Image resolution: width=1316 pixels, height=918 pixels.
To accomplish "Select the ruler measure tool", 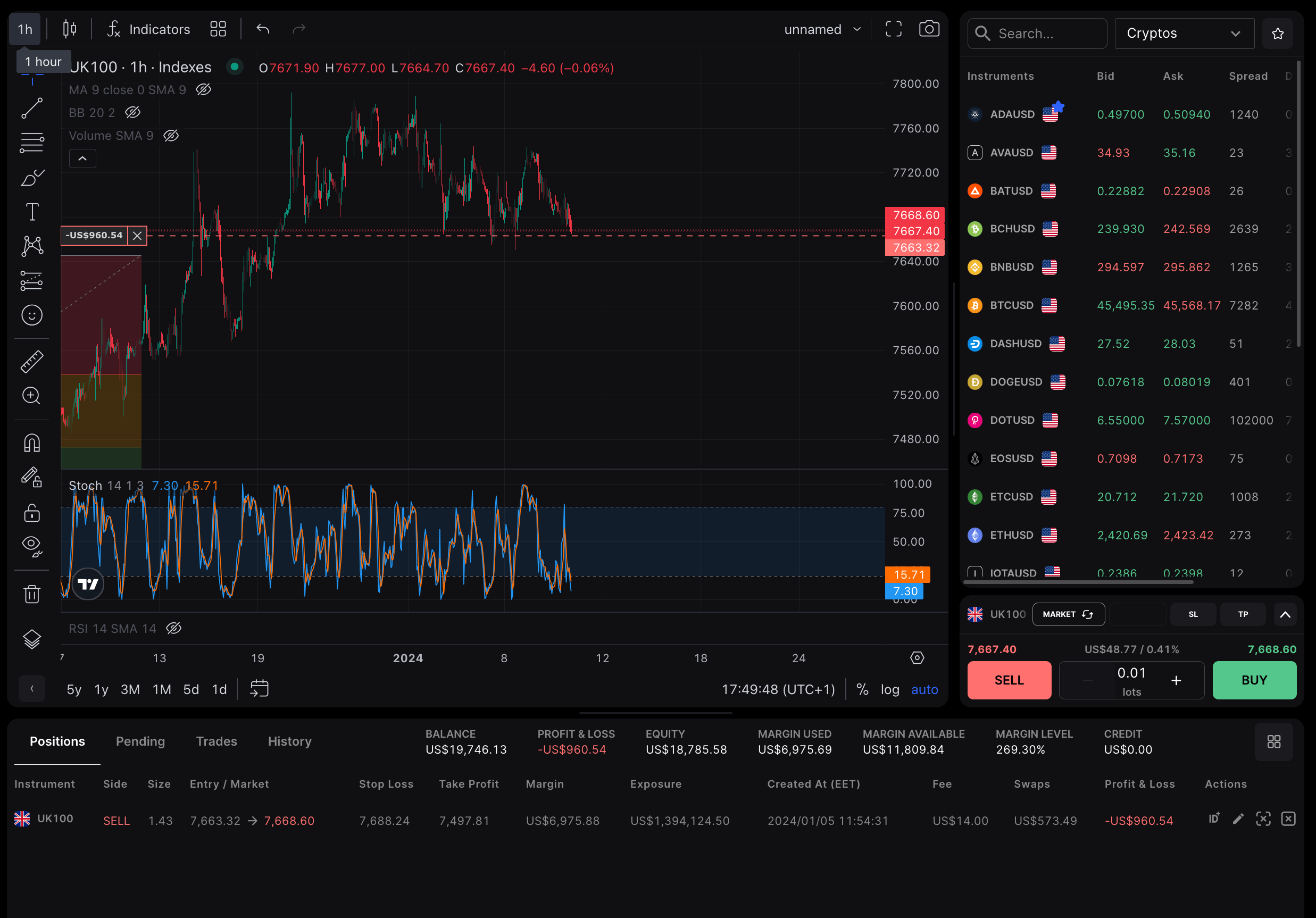I will click(x=32, y=362).
